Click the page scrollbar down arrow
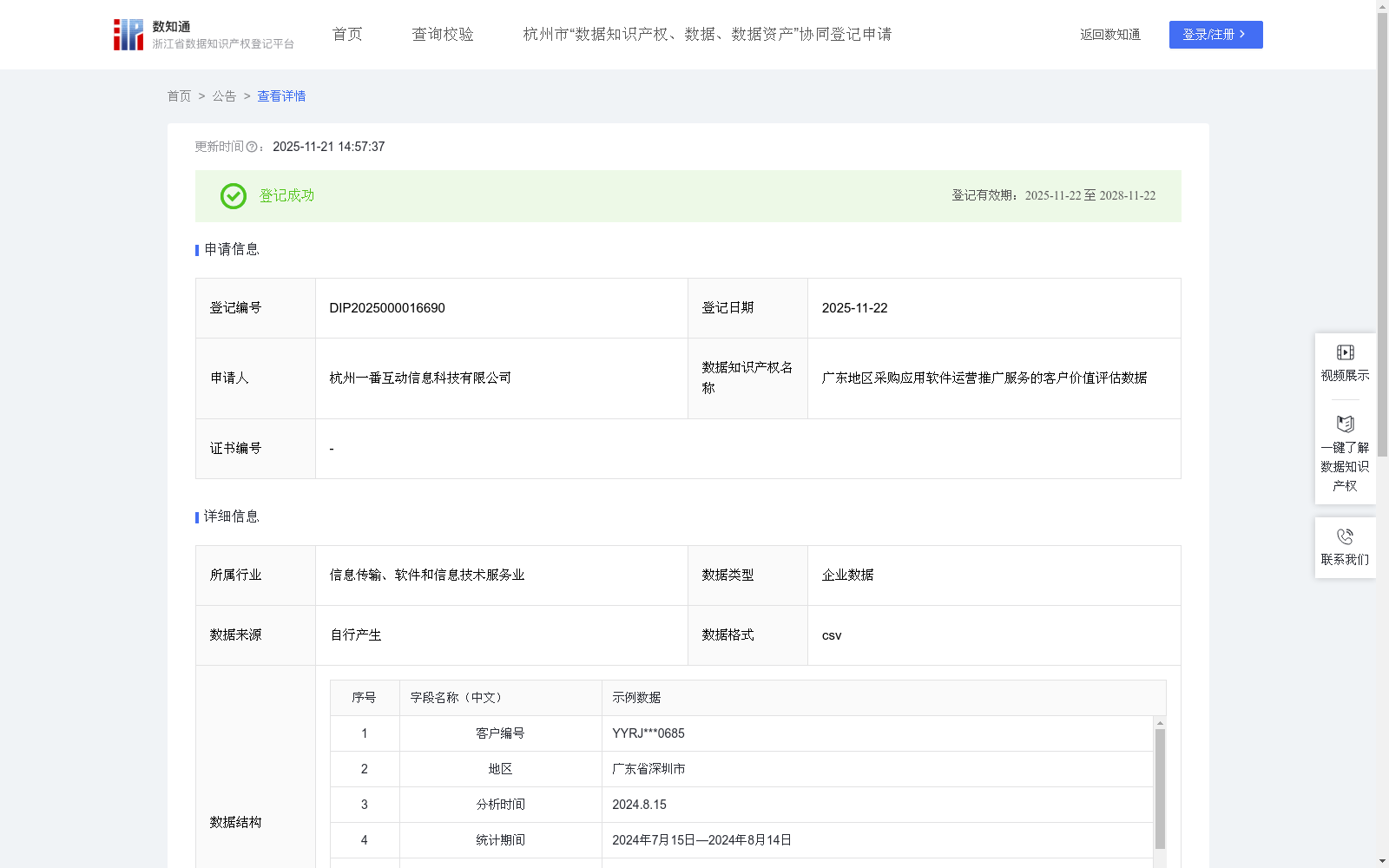 point(1382,861)
